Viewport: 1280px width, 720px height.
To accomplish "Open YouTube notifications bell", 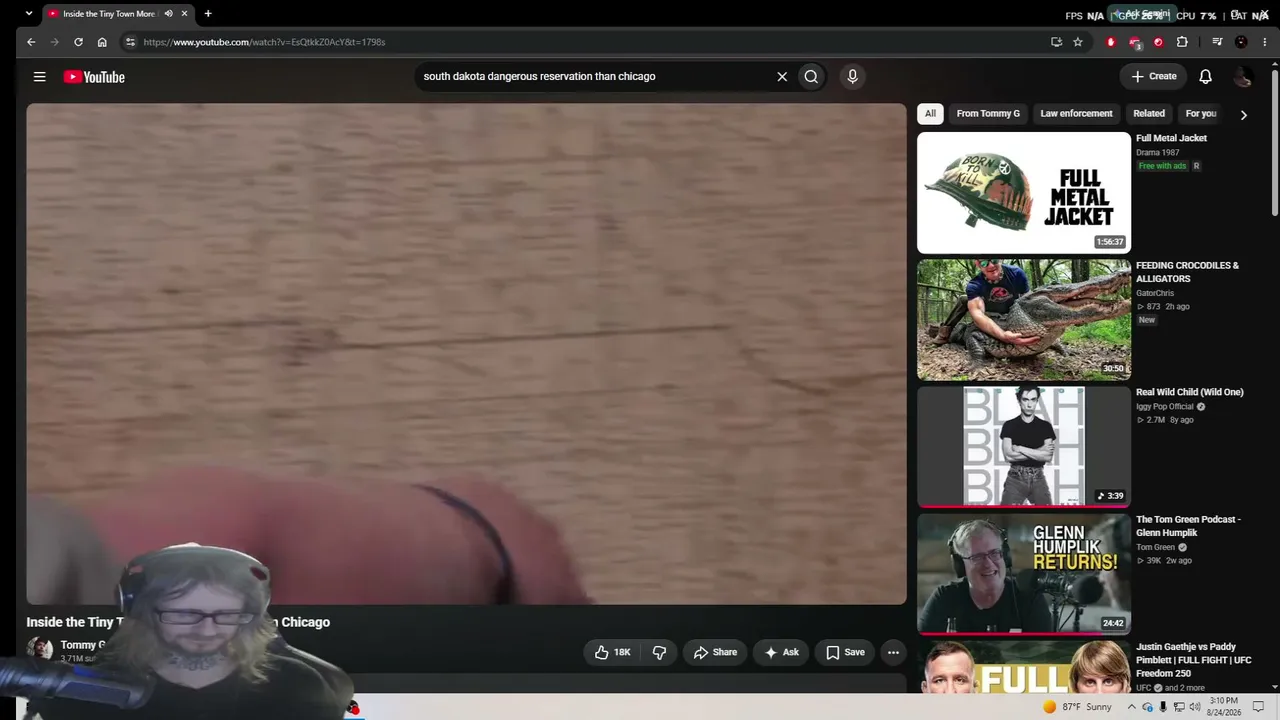I will click(x=1206, y=77).
